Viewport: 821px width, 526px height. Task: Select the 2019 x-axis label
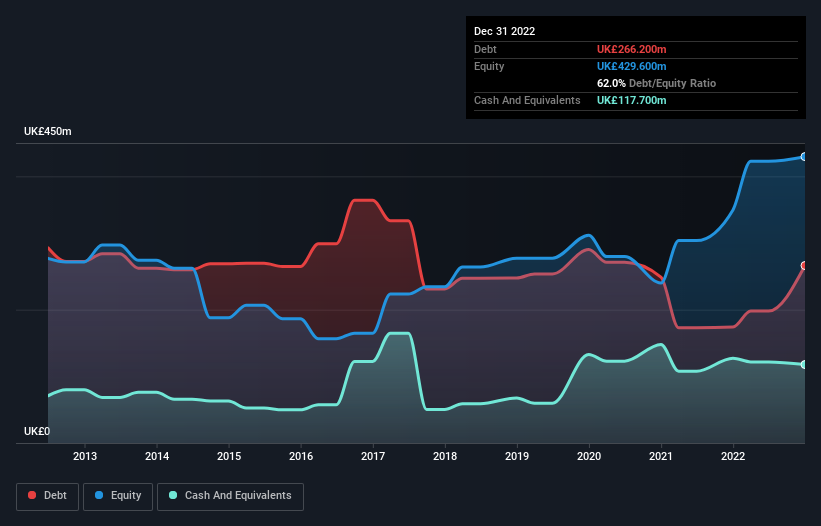[517, 456]
